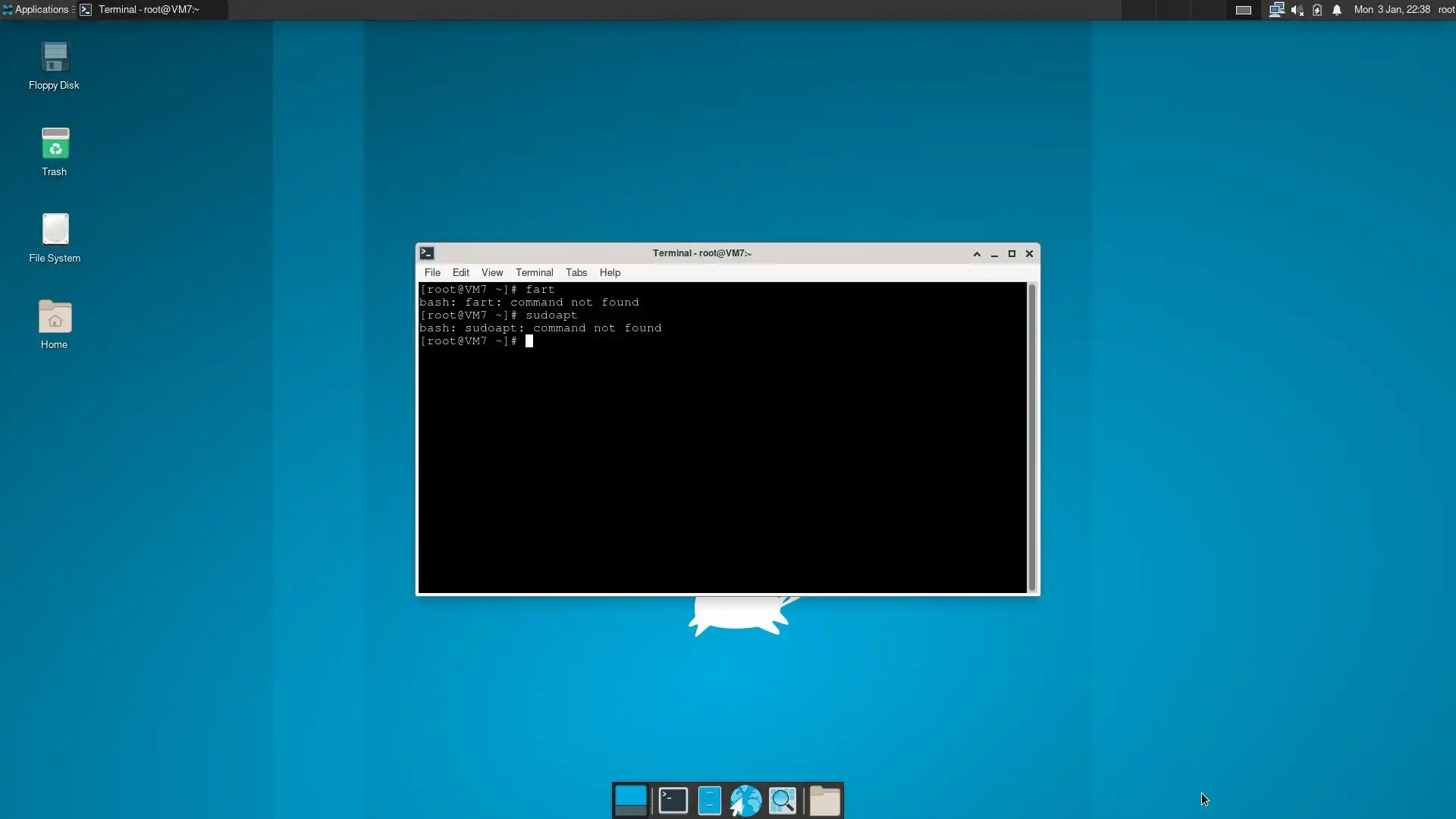
Task: Click the date and time clock
Action: pyautogui.click(x=1392, y=10)
